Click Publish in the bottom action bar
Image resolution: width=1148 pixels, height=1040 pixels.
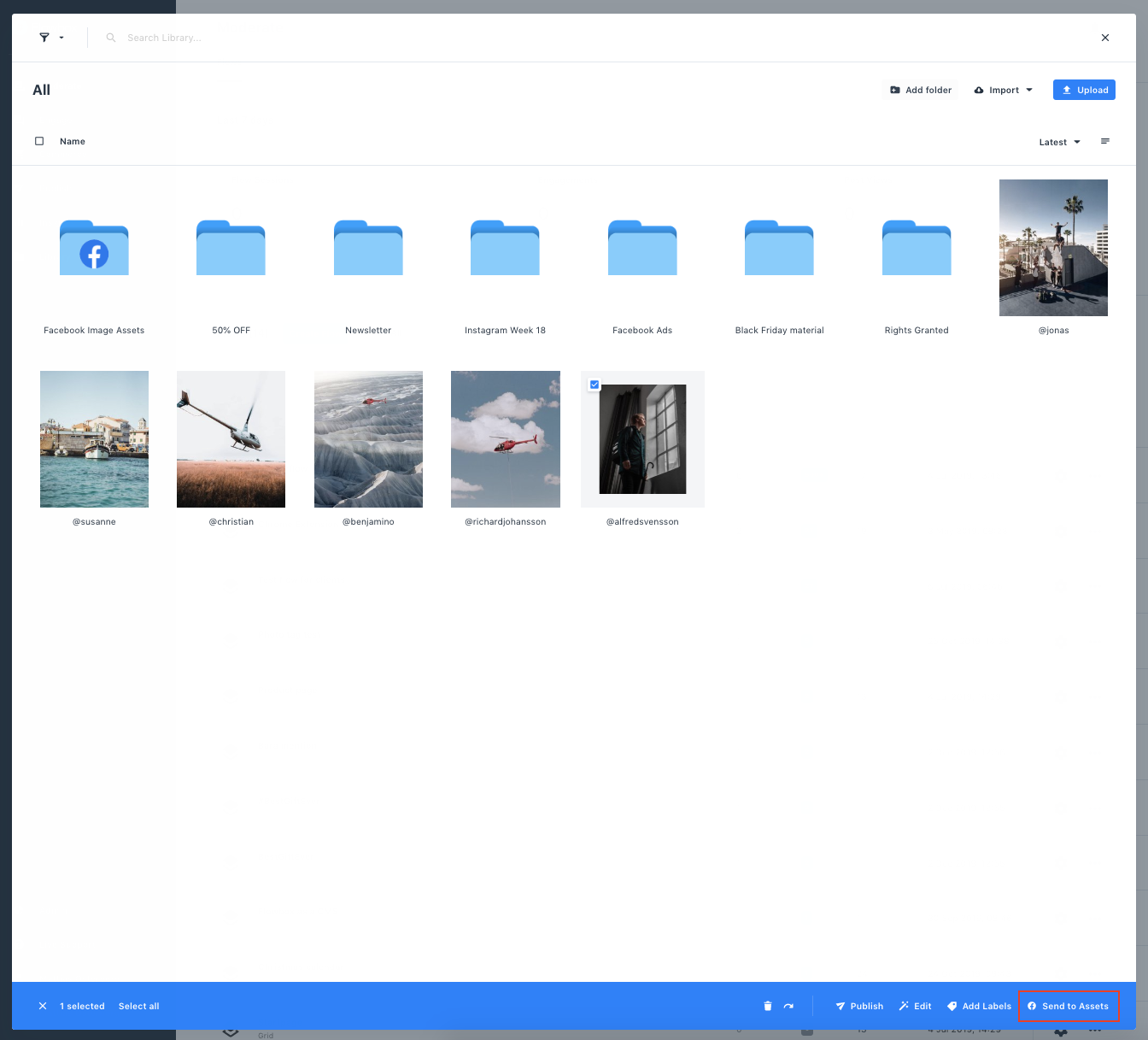(859, 1006)
